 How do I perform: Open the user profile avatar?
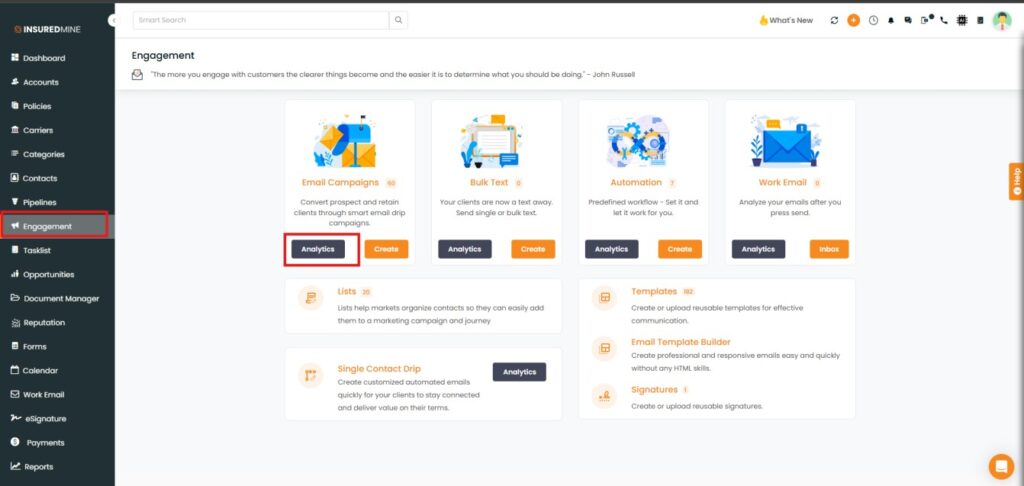coord(1001,20)
